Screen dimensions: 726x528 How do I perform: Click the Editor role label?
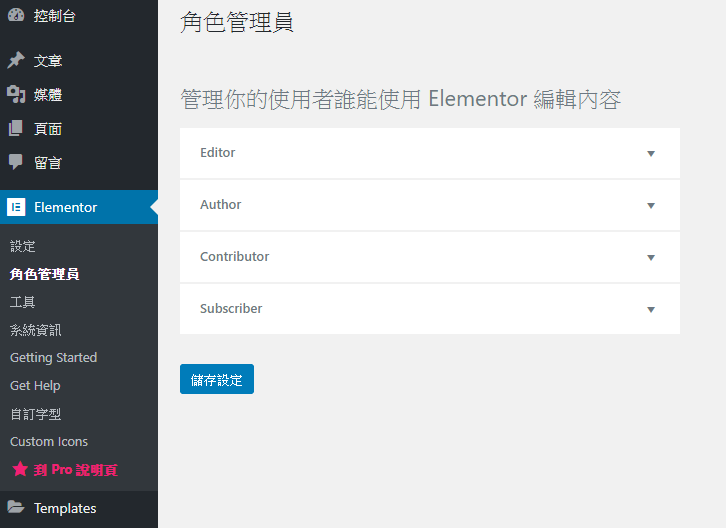click(x=218, y=152)
